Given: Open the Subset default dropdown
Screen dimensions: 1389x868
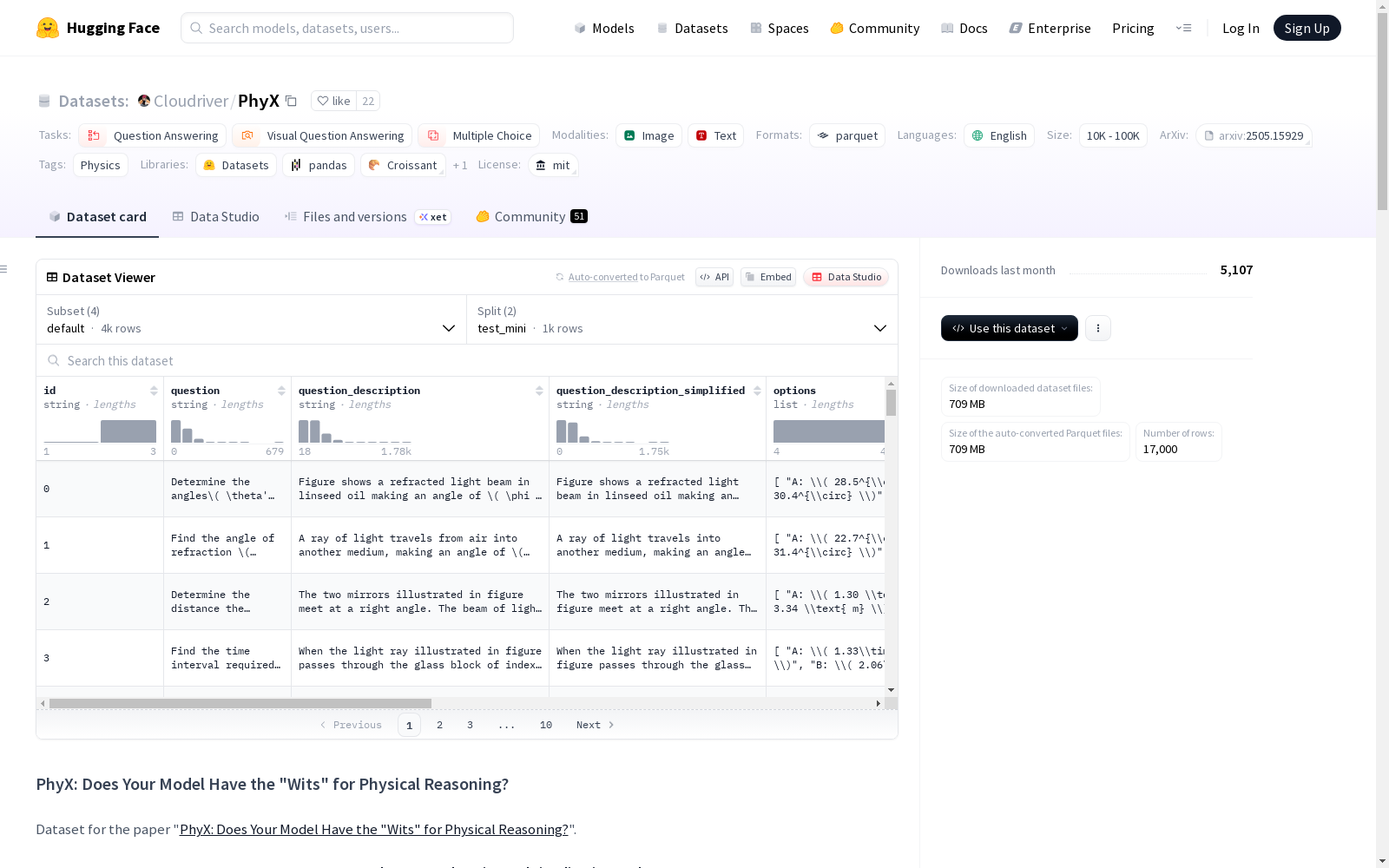Looking at the screenshot, I should click(x=252, y=319).
